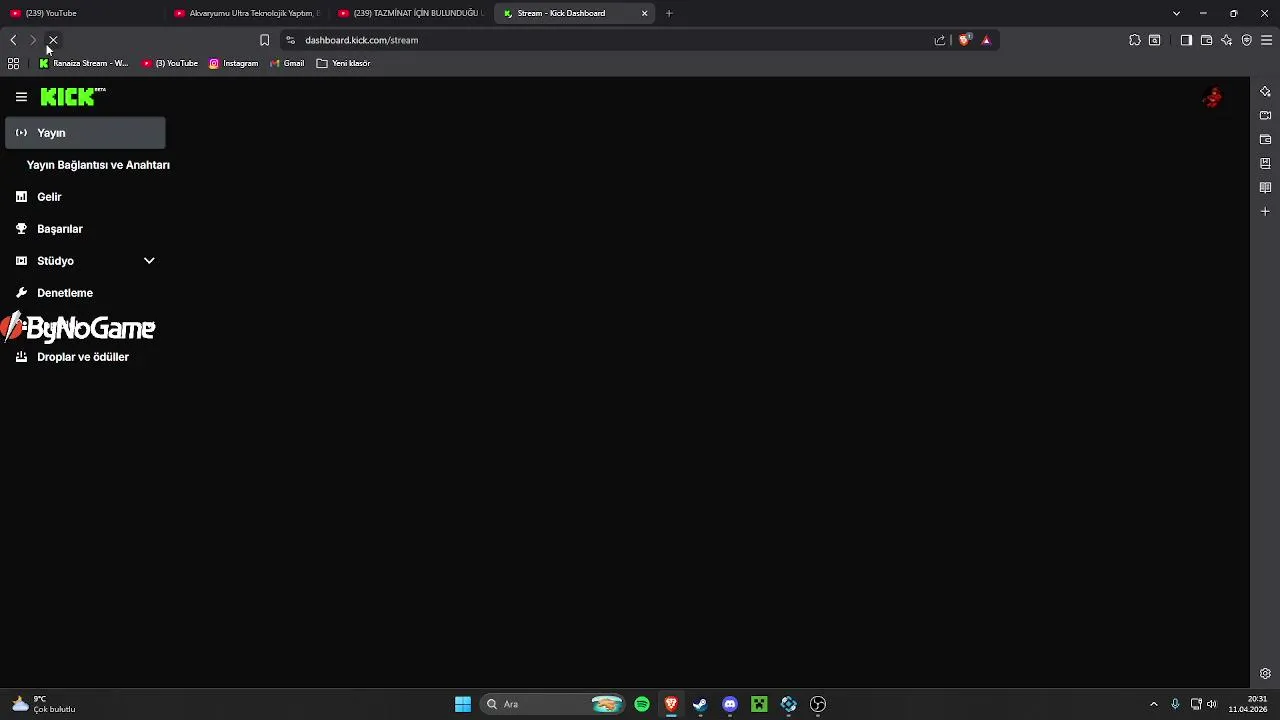Open the extensions puzzle menu
The width and height of the screenshot is (1280, 720).
click(x=1135, y=40)
